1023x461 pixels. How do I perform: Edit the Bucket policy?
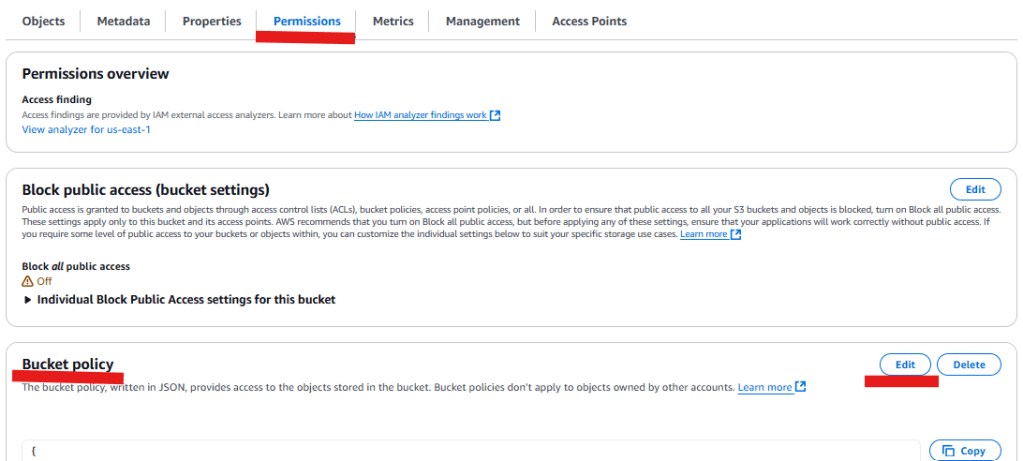pos(905,365)
